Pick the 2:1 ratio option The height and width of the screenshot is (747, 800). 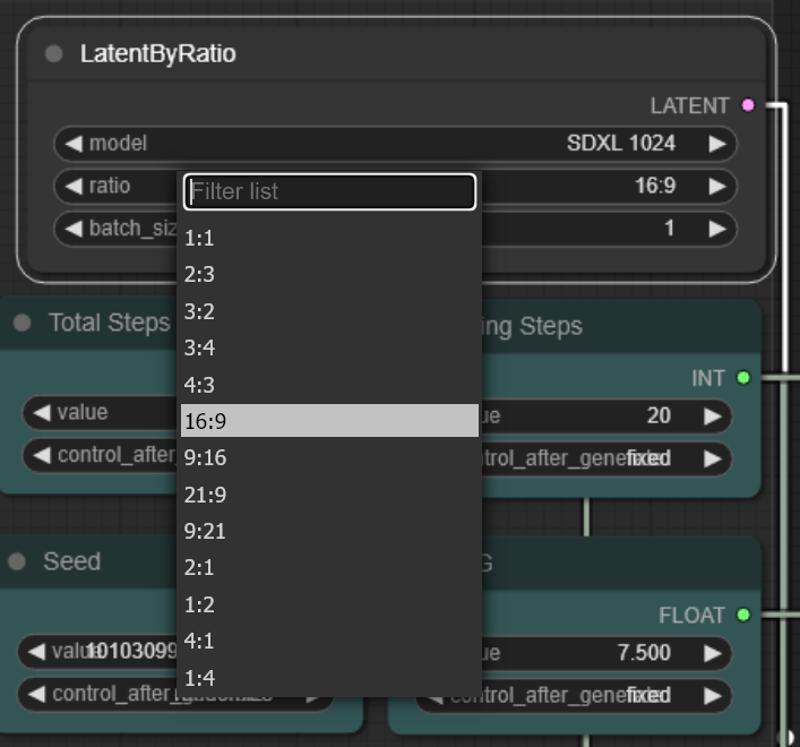coord(330,567)
